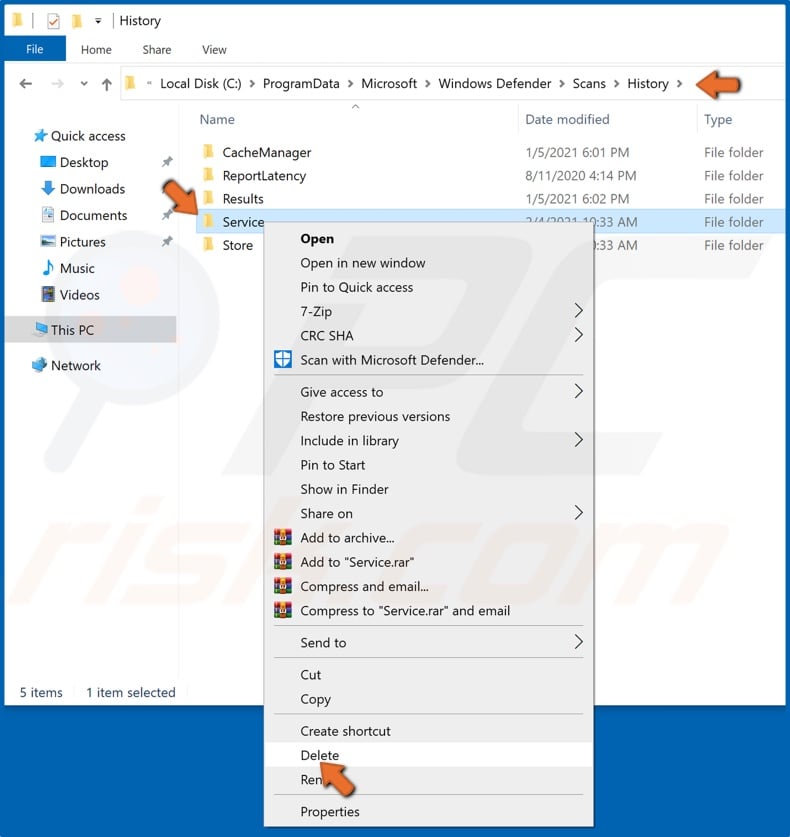Sort by Name column header
This screenshot has width=790, height=837.
coord(217,120)
